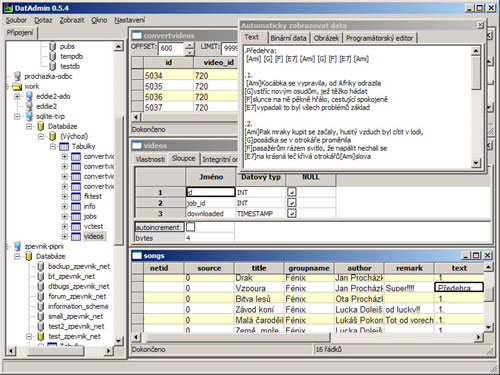Select the Text tab in data viewer
Viewport: 500px width, 375px height.
coord(251,37)
